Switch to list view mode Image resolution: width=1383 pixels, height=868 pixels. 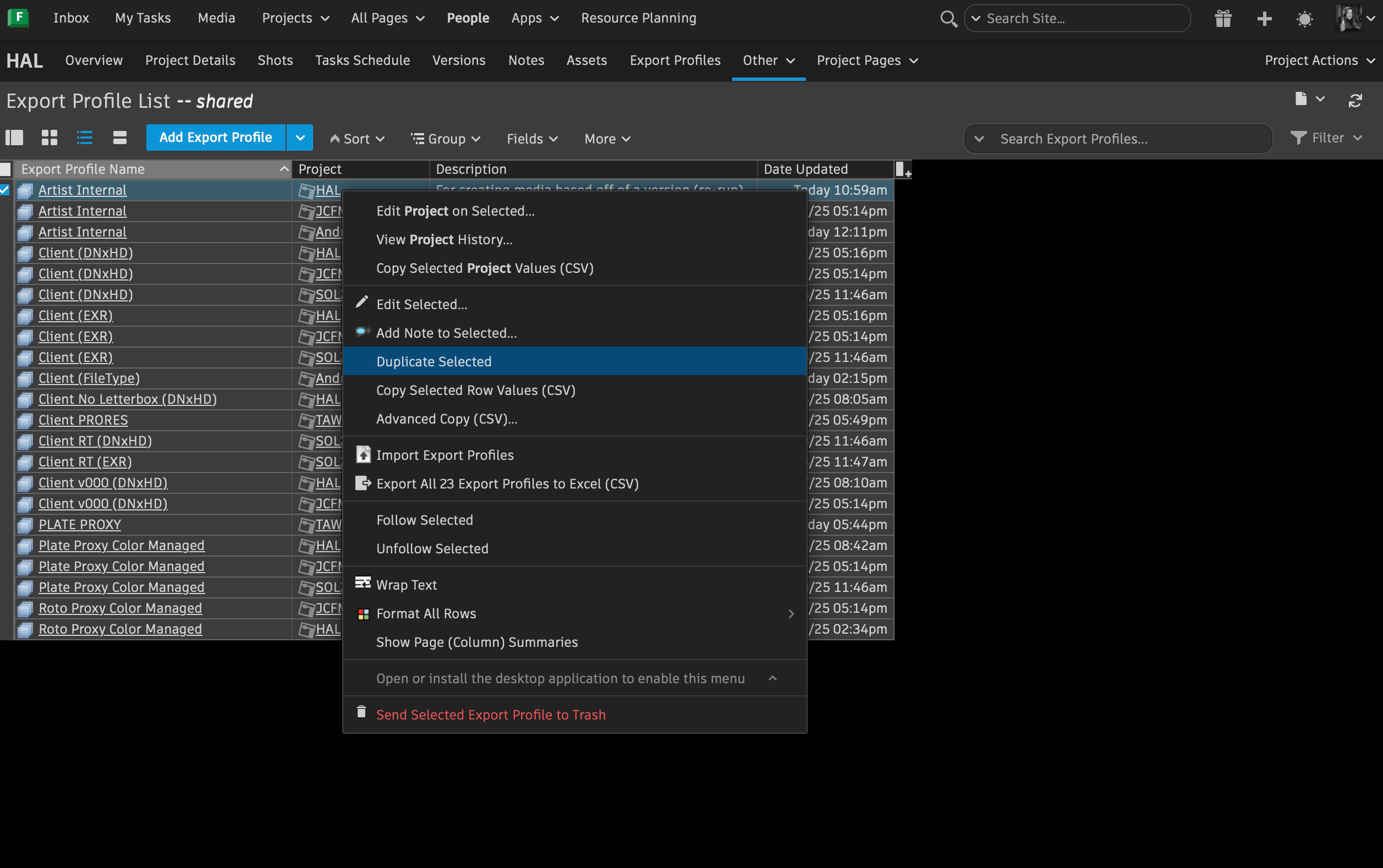click(x=84, y=138)
